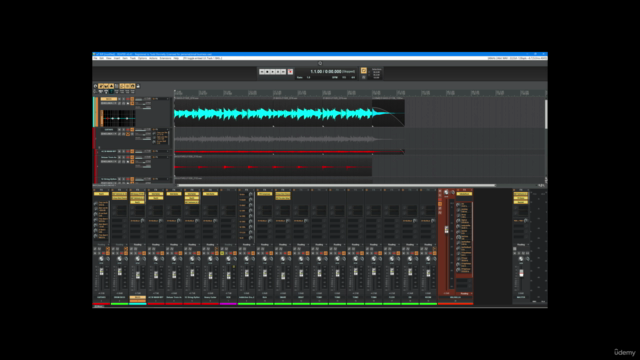This screenshot has width=640, height=360.
Task: Click the pan knob on the magenta mixer strip
Action: pyautogui.click(x=228, y=259)
